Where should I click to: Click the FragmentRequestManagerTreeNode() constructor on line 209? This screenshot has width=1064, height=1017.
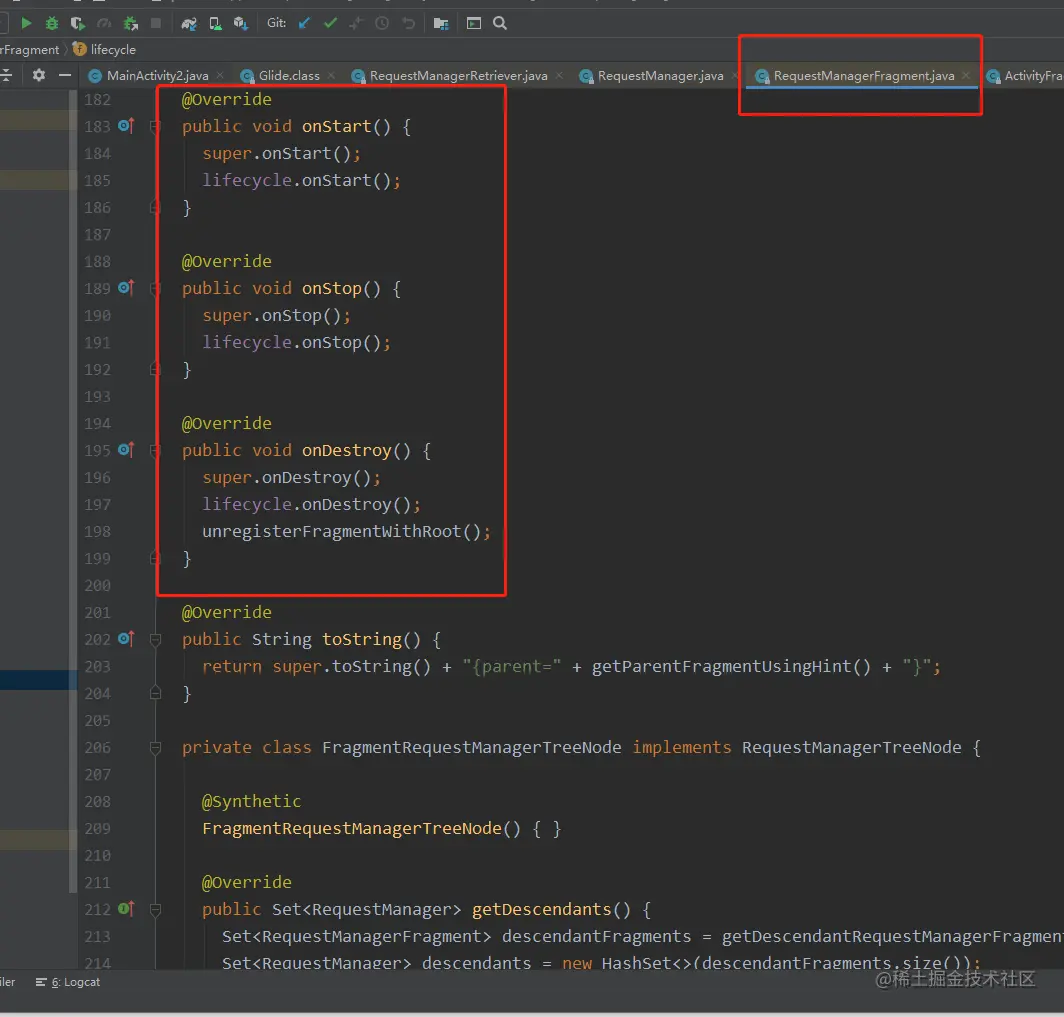(x=361, y=828)
